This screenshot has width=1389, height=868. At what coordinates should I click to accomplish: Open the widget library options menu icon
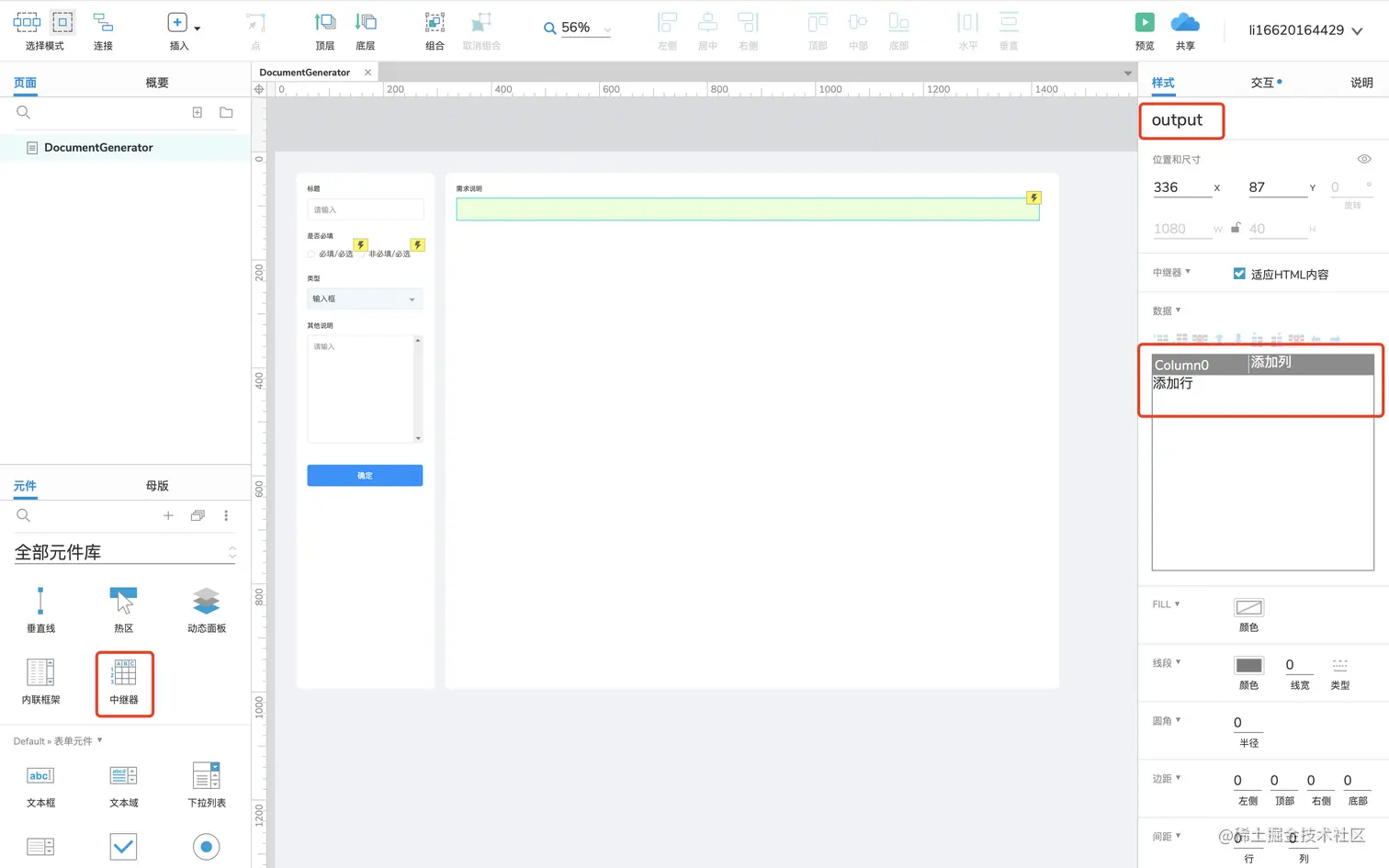click(226, 515)
